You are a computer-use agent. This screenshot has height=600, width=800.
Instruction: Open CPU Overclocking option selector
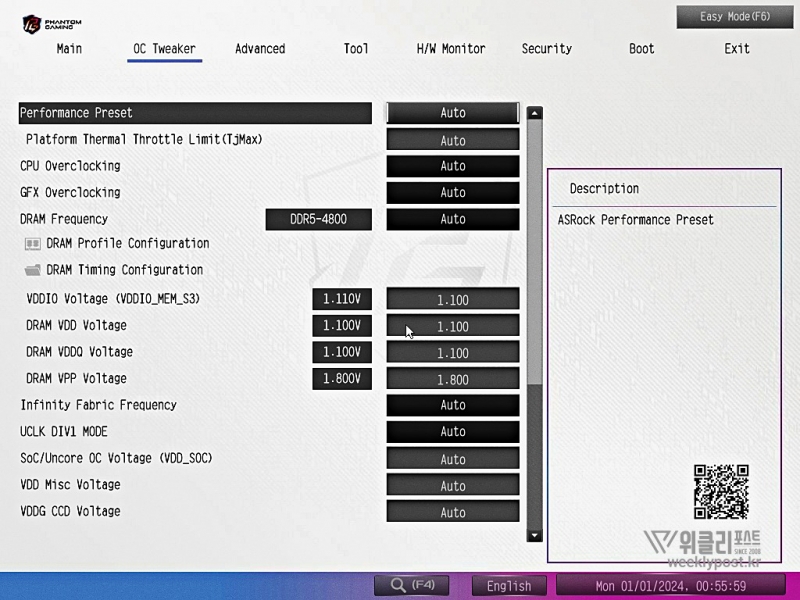coord(452,166)
